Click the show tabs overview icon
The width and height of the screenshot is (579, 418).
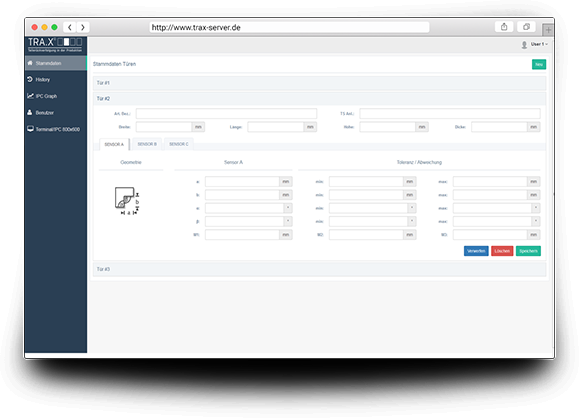coord(526,27)
